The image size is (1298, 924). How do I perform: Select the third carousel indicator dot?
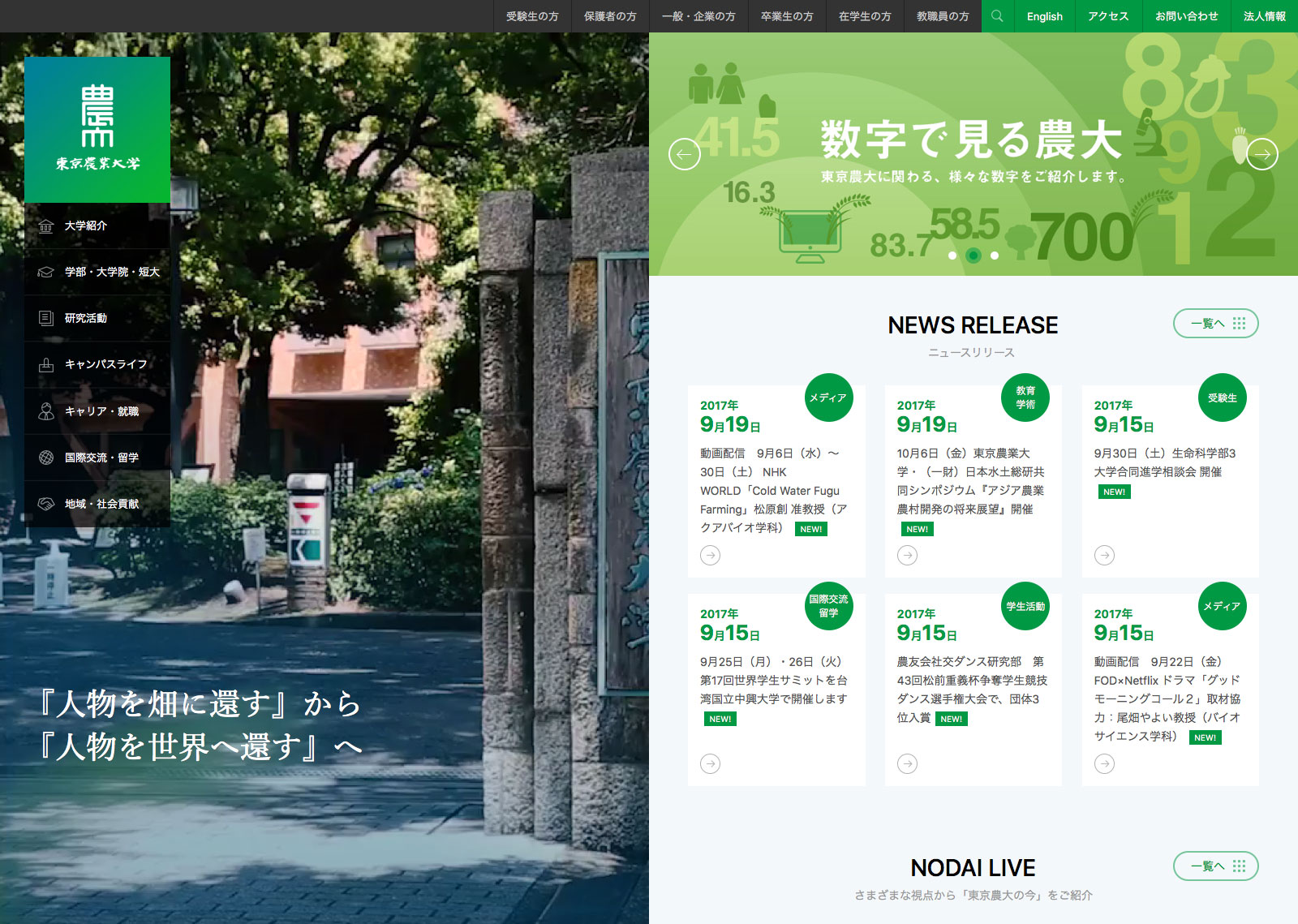point(995,256)
